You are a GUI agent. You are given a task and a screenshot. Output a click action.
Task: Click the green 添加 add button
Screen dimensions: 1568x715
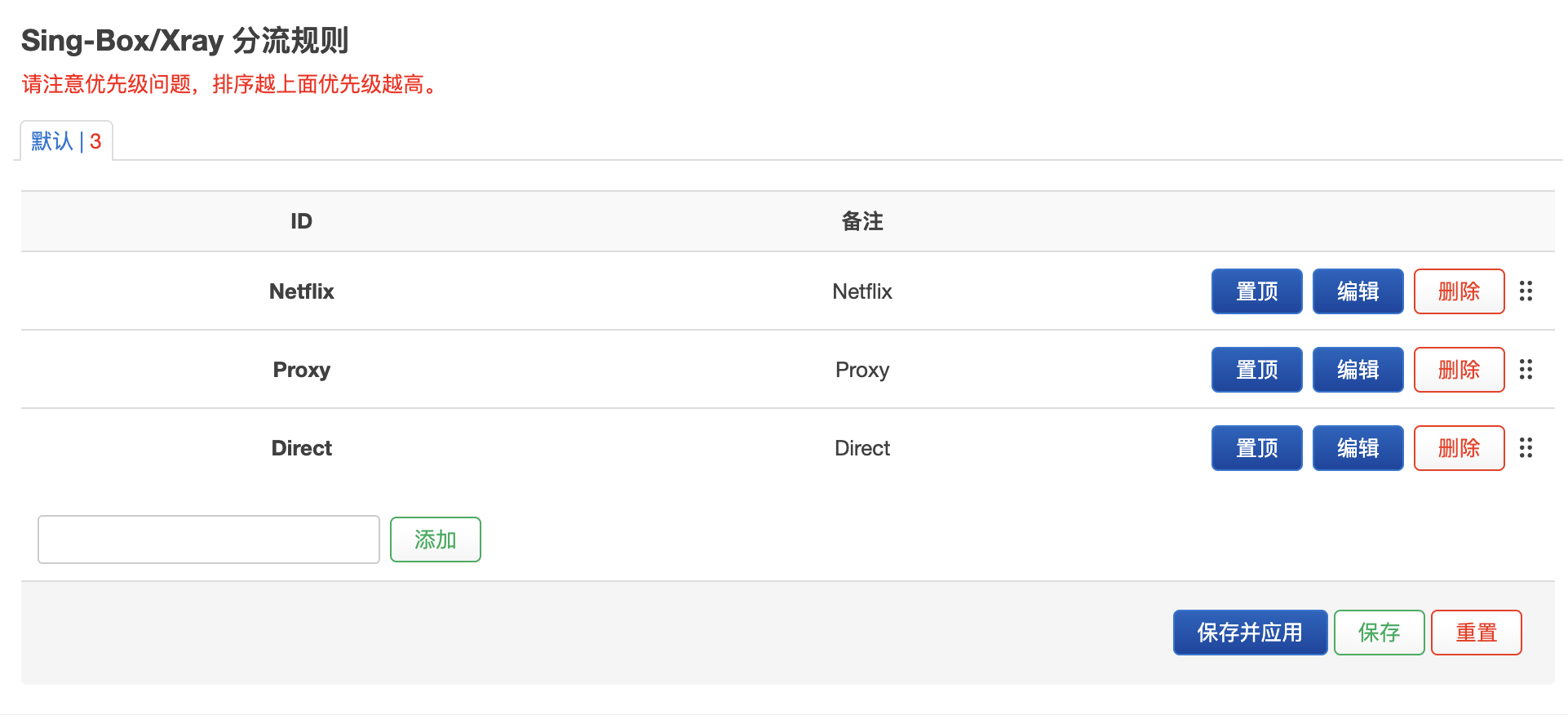click(x=435, y=540)
